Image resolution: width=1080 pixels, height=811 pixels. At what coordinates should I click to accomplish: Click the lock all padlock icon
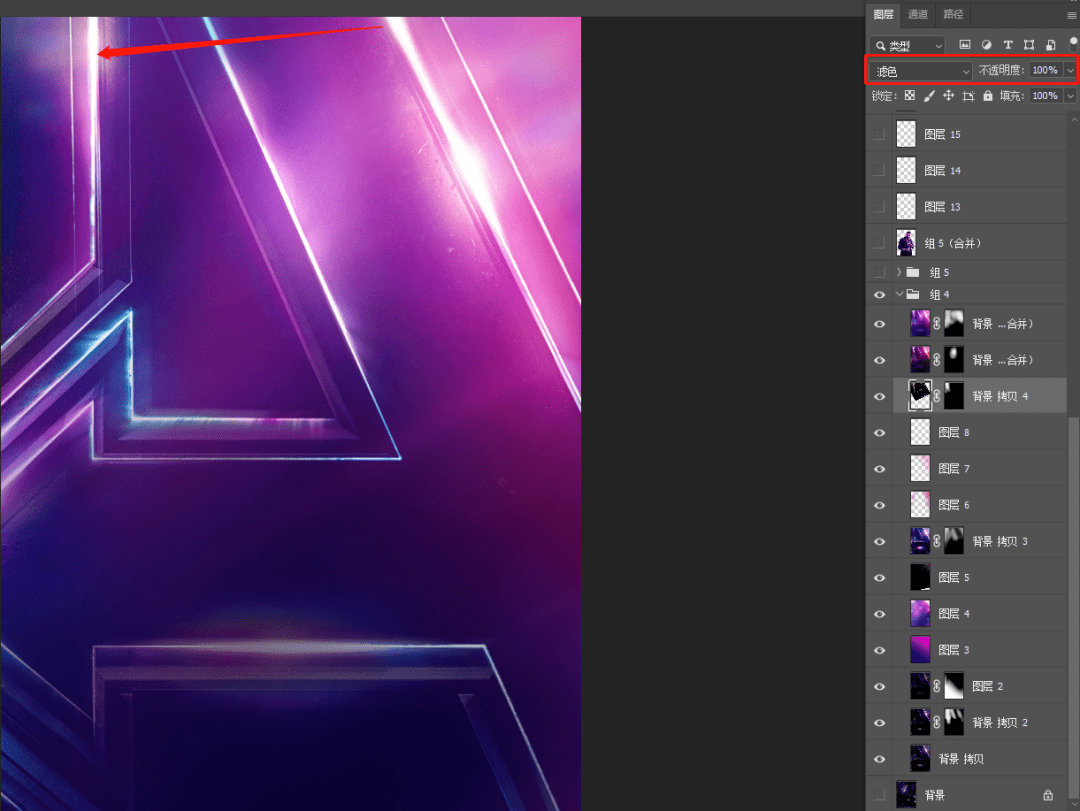coord(988,96)
